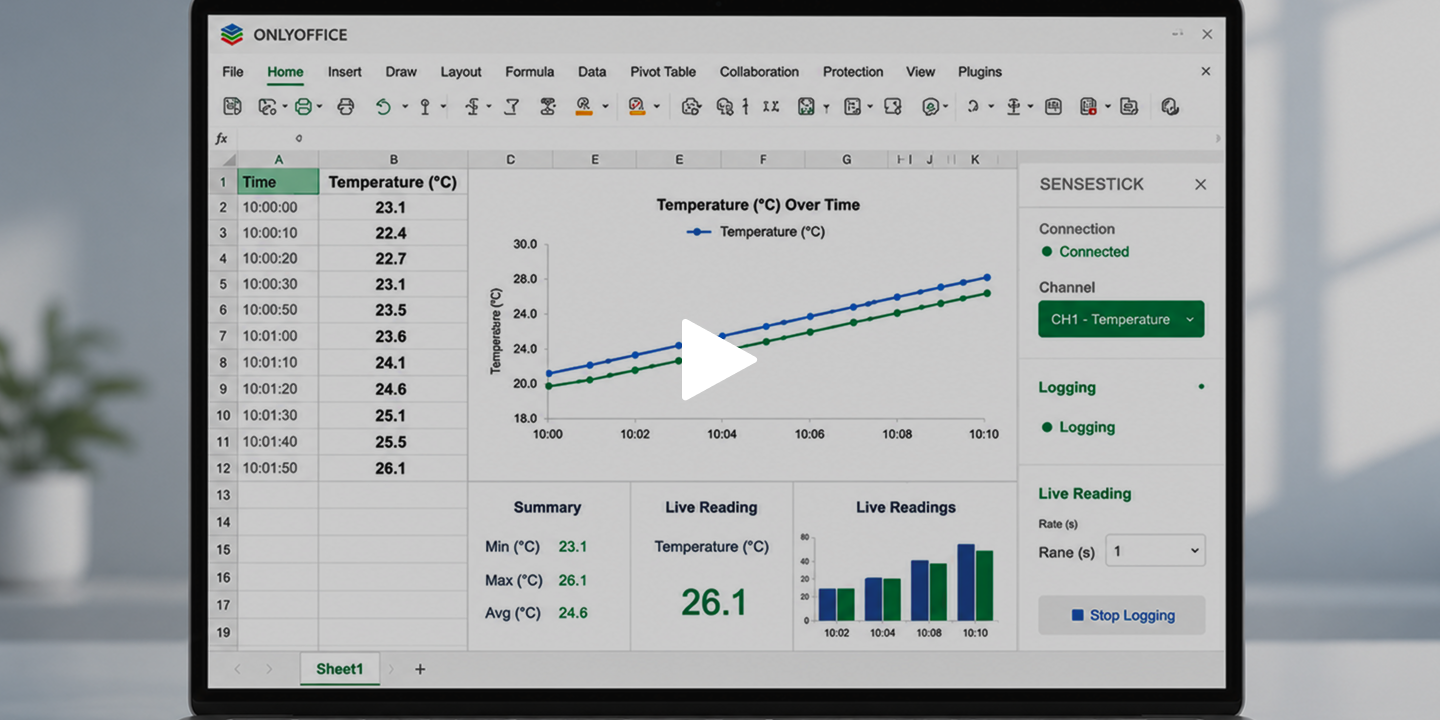The height and width of the screenshot is (720, 1440).
Task: Go to the previous sheet with the left arrow
Action: pyautogui.click(x=237, y=669)
